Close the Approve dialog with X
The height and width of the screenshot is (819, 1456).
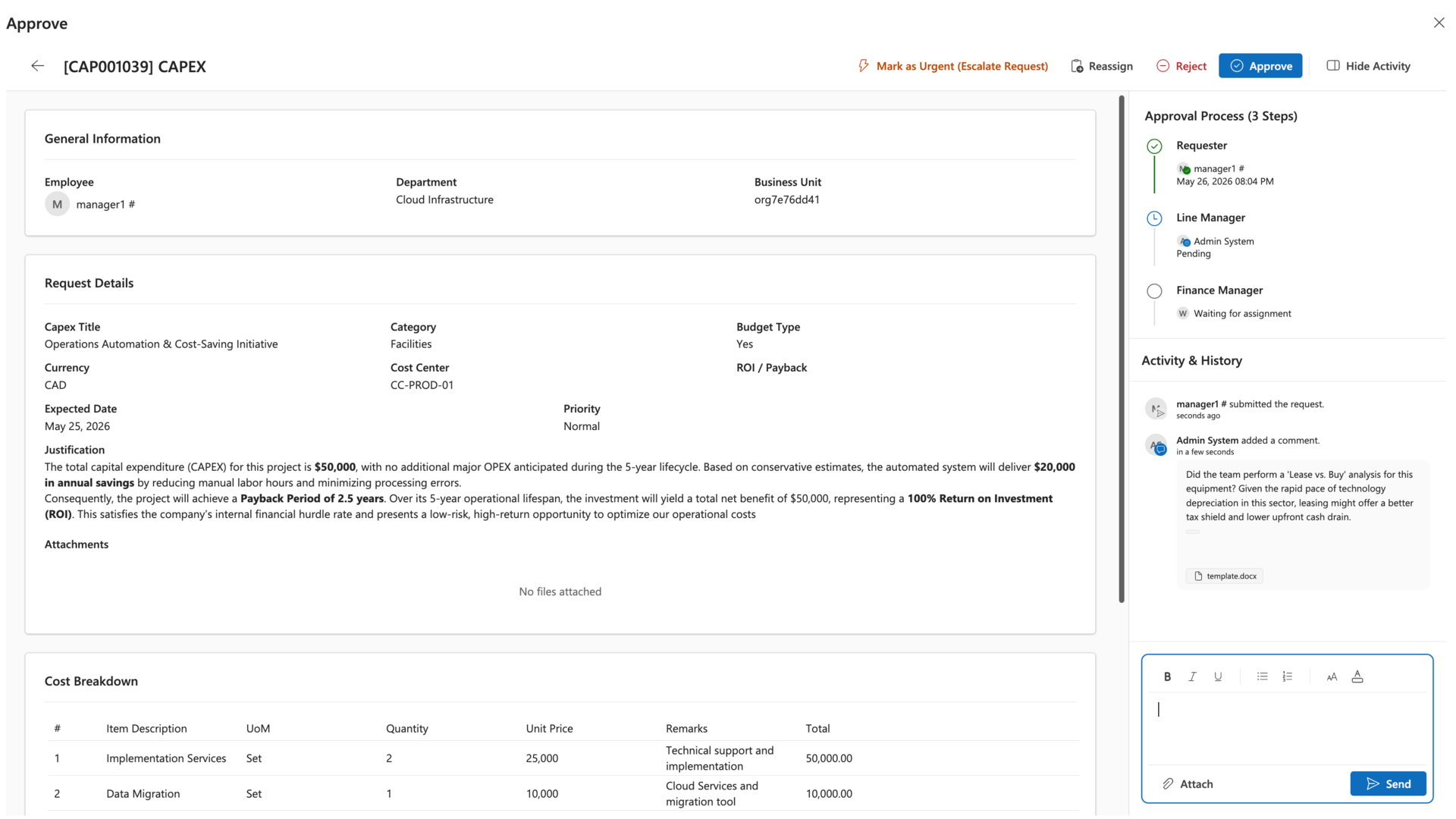(x=1439, y=23)
